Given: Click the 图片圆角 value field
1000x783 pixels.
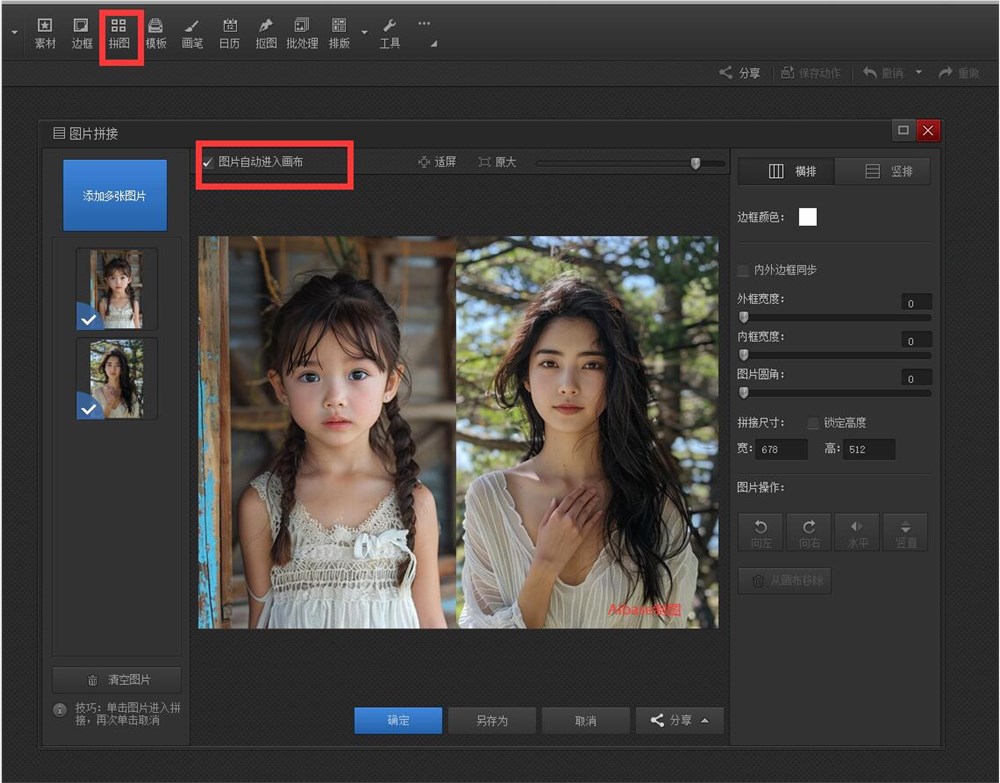Looking at the screenshot, I should (916, 378).
